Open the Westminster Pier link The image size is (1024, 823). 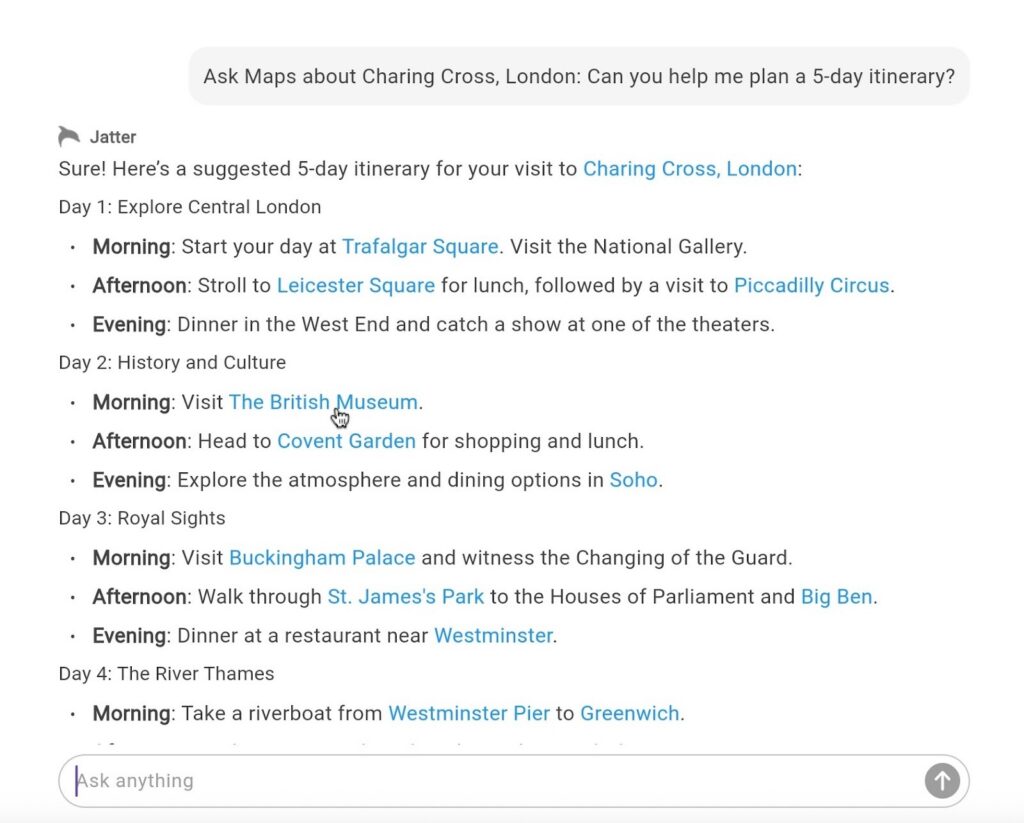[469, 714]
